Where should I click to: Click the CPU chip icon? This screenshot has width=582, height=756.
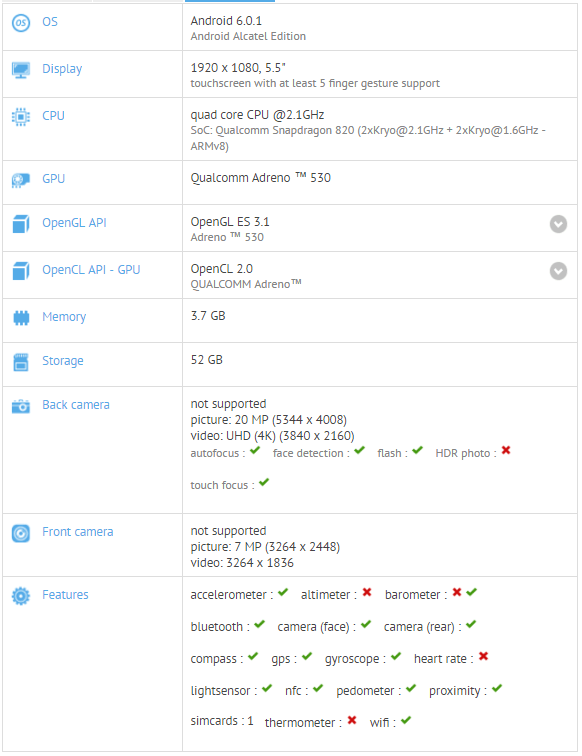pos(21,117)
